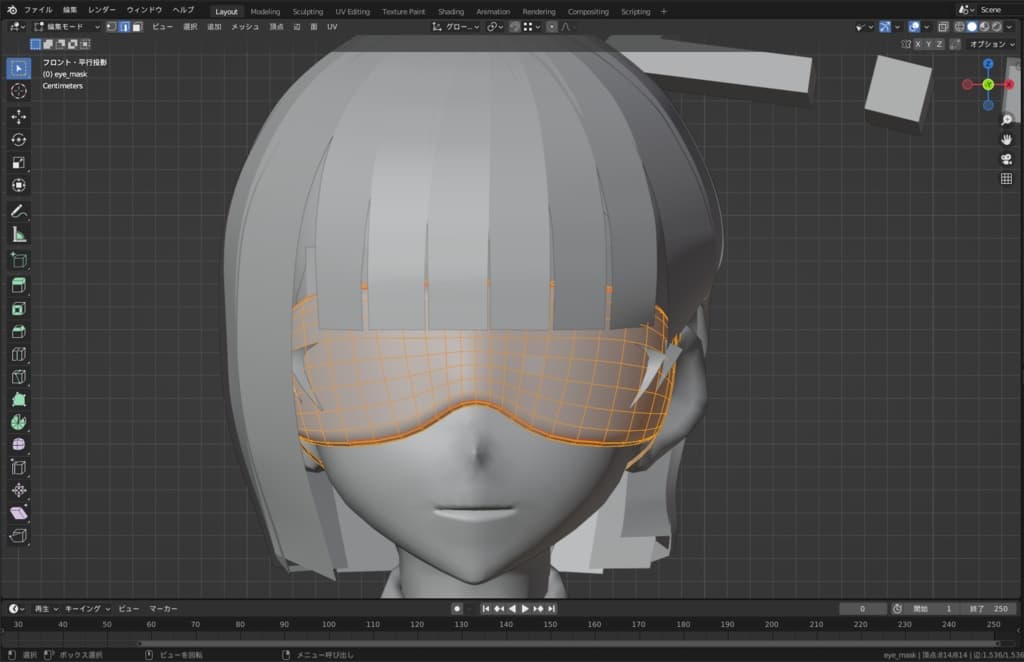Click the current frame number field
The height and width of the screenshot is (662, 1024).
[862, 608]
